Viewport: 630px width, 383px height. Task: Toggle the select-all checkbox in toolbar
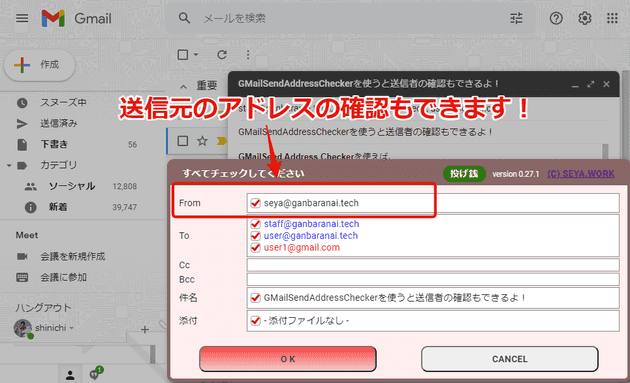point(183,55)
